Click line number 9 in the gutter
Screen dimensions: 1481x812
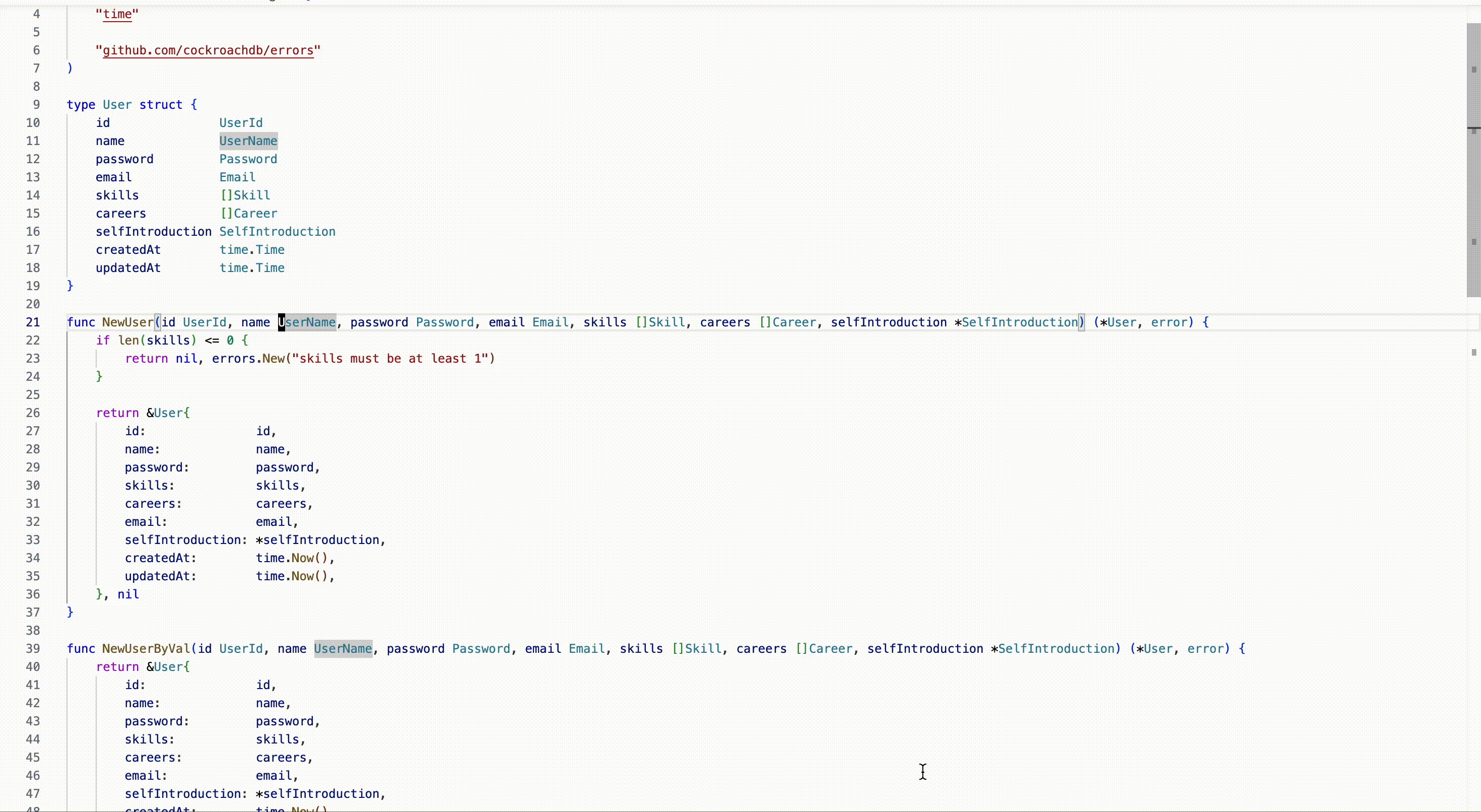point(36,105)
